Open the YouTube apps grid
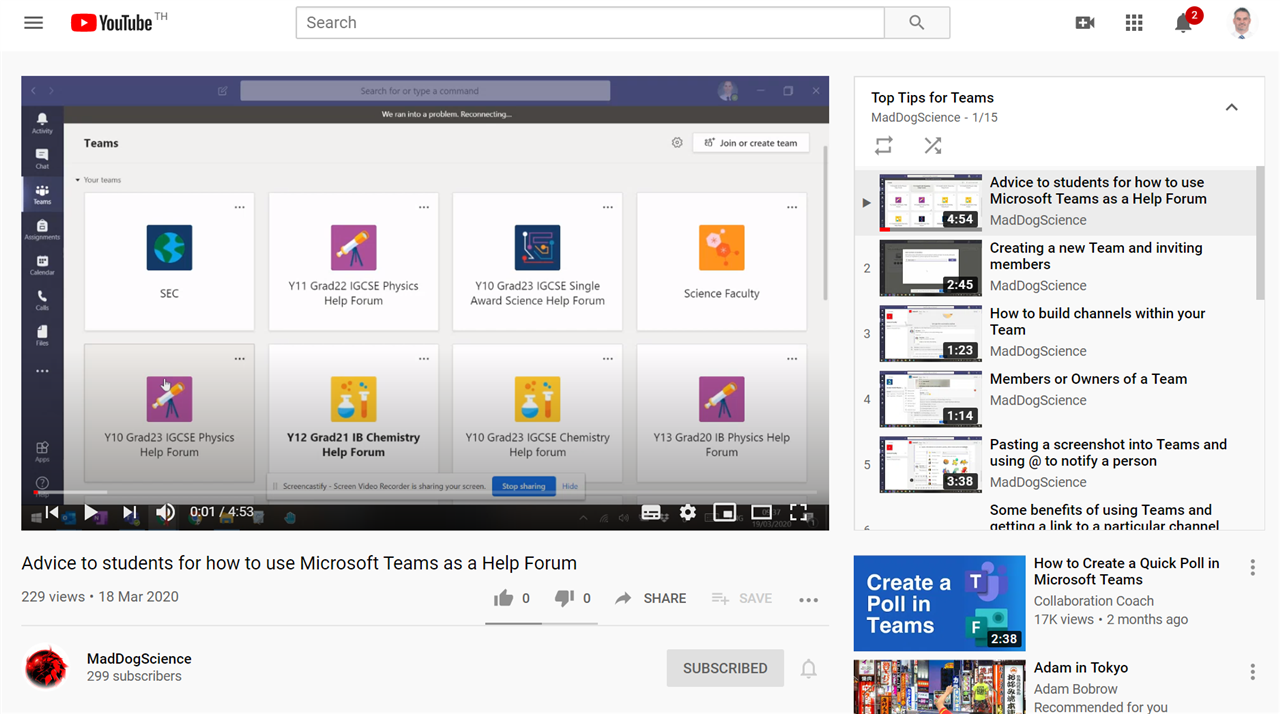1280x714 pixels. (1134, 22)
